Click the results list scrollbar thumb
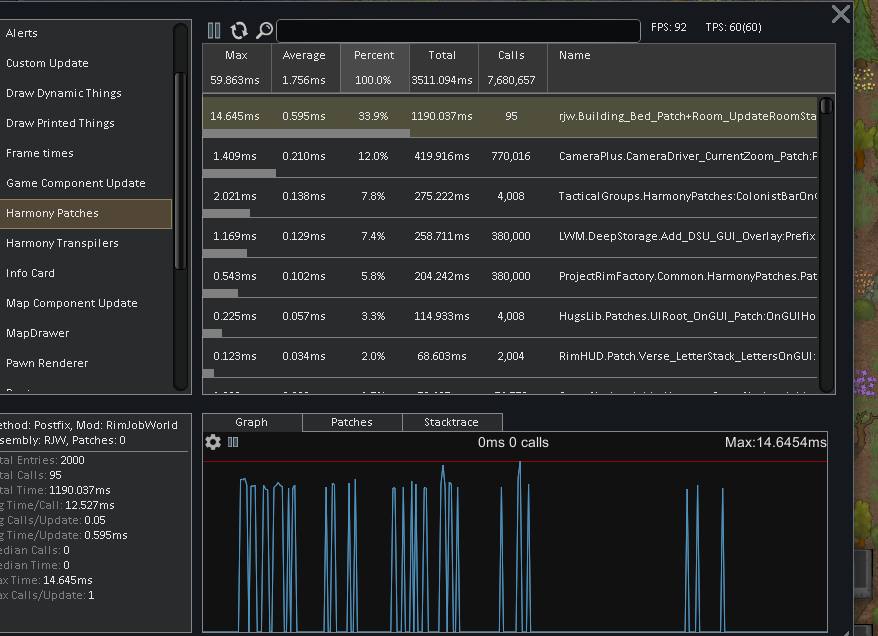Viewport: 878px width, 636px height. click(826, 106)
